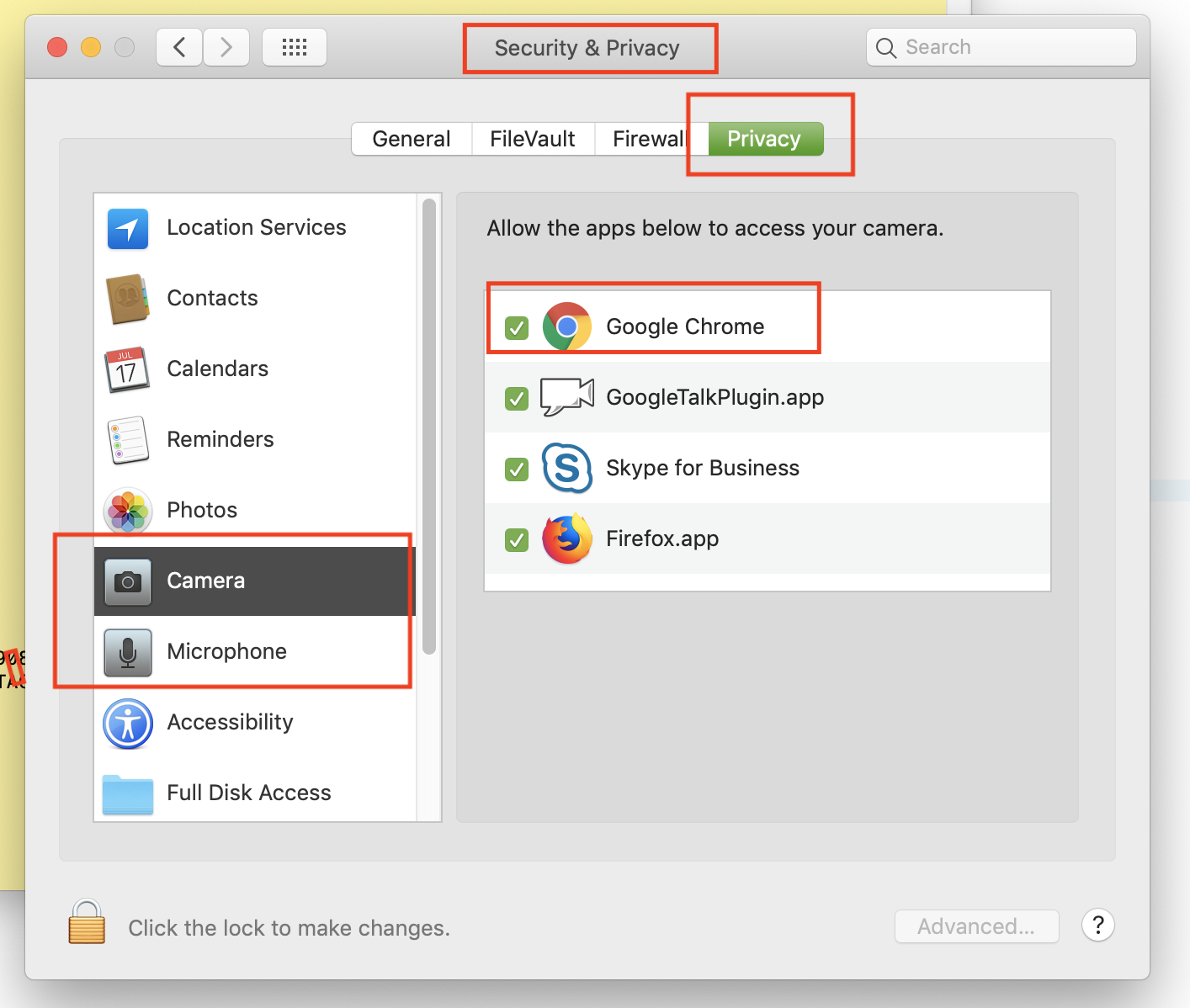Screen dimensions: 1190x1008
Task: Select the Privacy tab
Action: pos(765,139)
